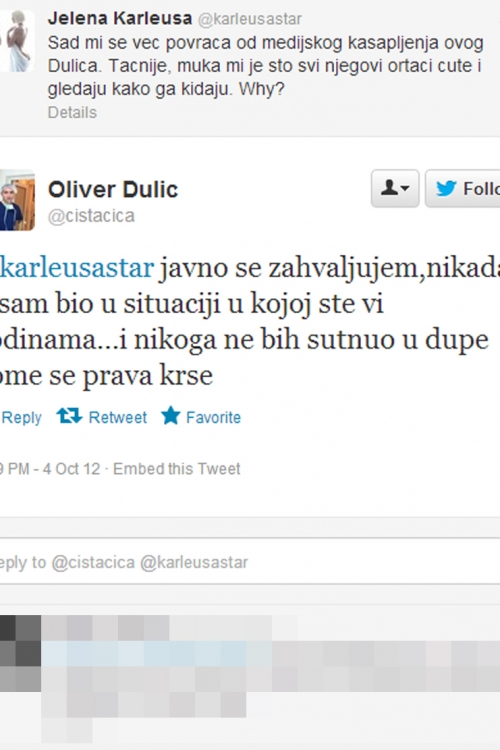500x750 pixels.
Task: Click the Embed this Tweet link
Action: pyautogui.click(x=177, y=469)
